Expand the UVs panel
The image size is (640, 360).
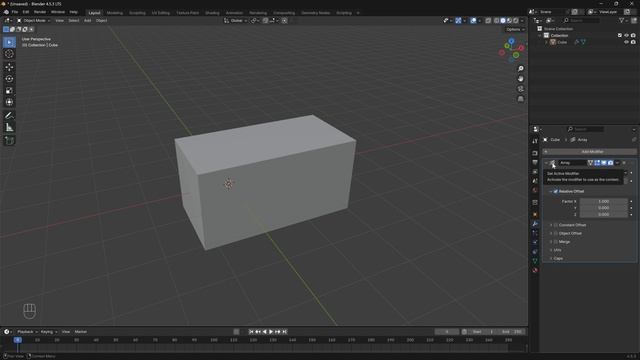551,250
